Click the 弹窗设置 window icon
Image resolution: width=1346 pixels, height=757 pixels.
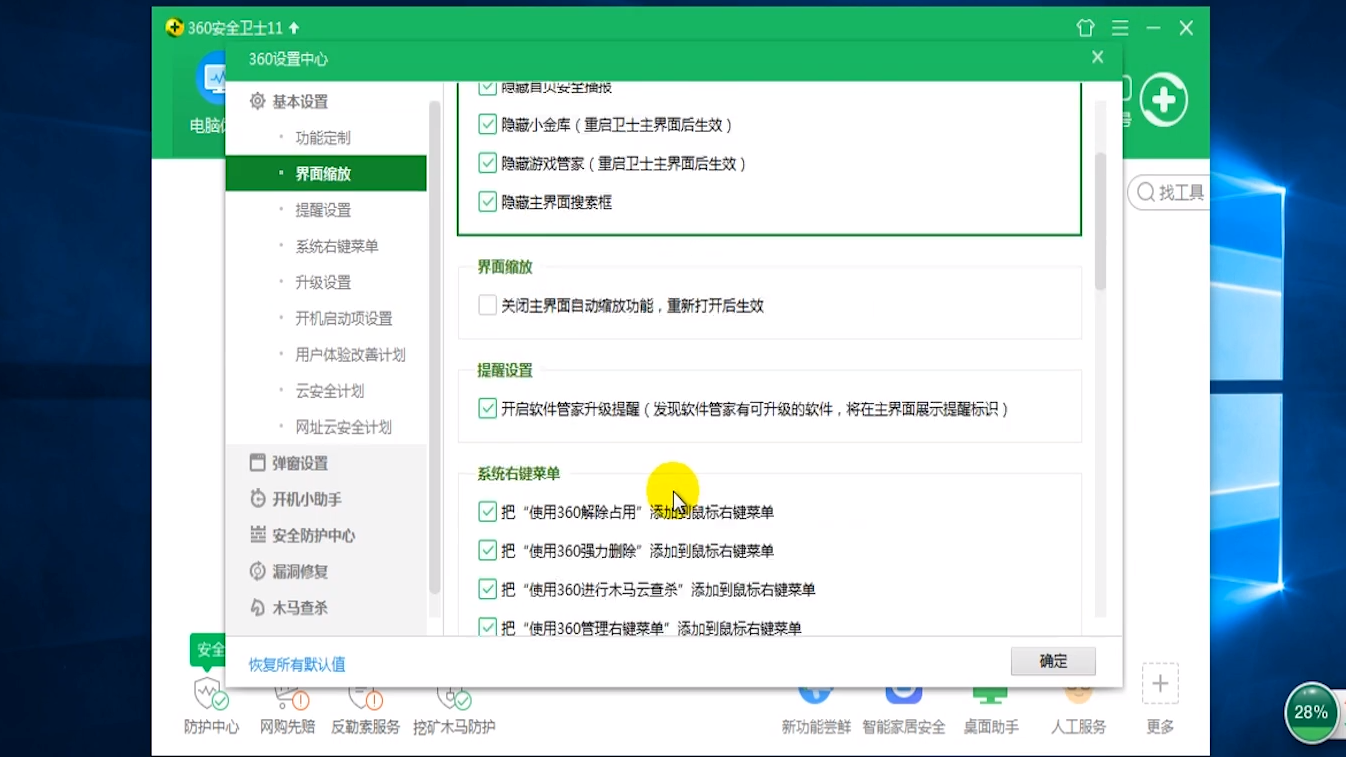tap(257, 463)
